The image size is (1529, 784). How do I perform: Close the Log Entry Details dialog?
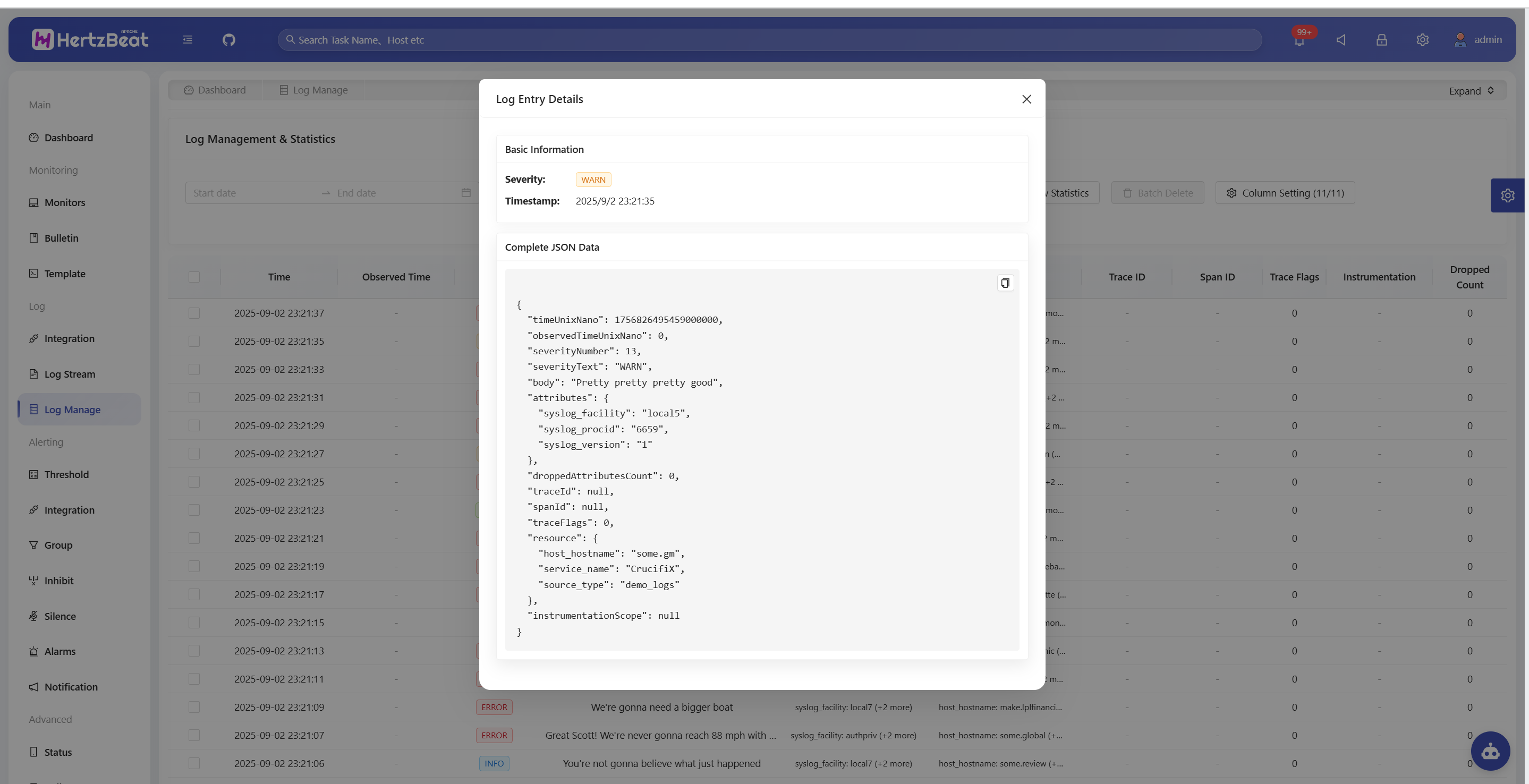coord(1026,99)
